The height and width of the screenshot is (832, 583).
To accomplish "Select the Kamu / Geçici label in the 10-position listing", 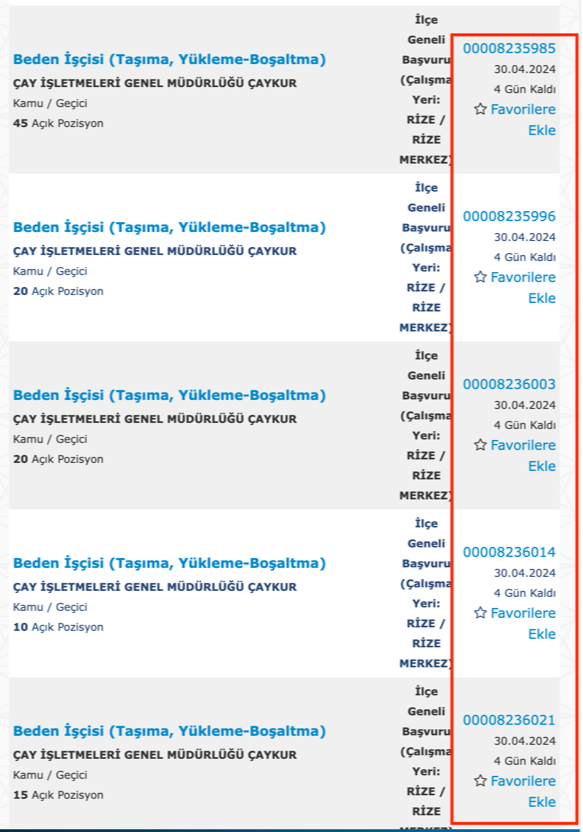I will pyautogui.click(x=50, y=607).
